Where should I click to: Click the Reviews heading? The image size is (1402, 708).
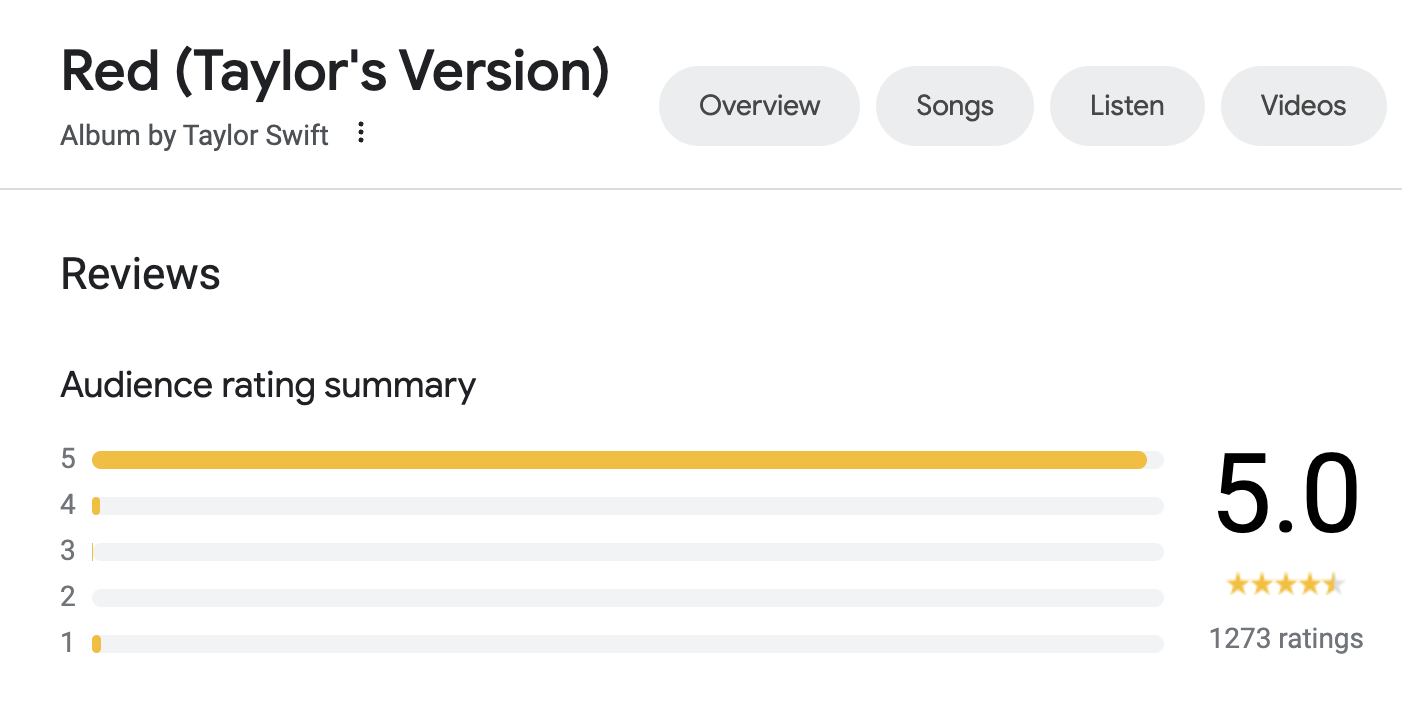click(140, 273)
